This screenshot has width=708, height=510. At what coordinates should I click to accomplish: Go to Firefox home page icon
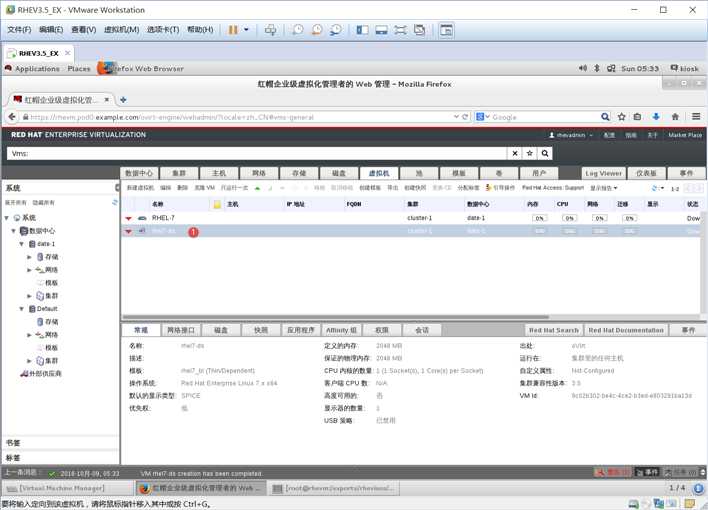[x=675, y=117]
